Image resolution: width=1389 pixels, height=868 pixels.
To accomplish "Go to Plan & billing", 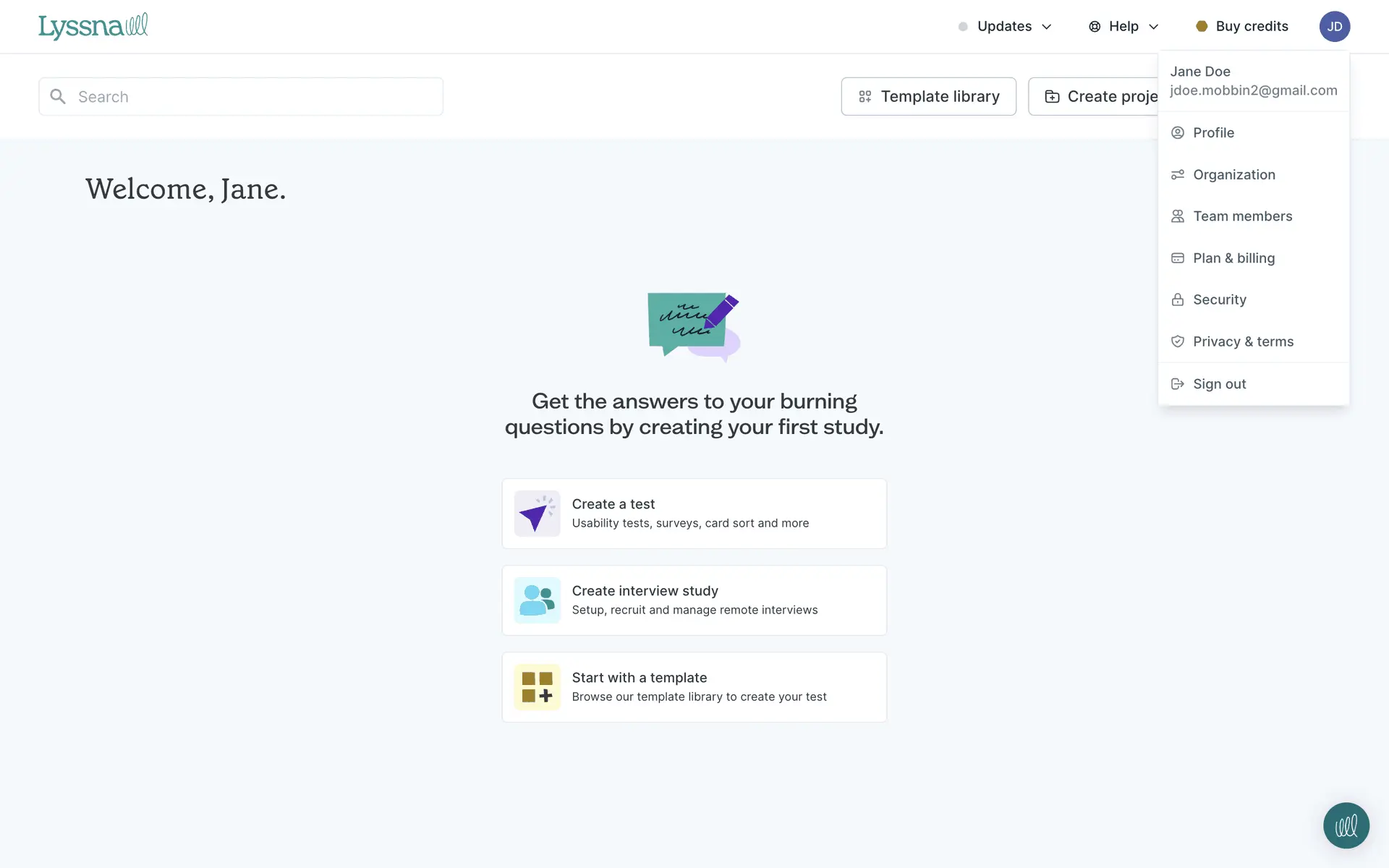I will [1233, 258].
